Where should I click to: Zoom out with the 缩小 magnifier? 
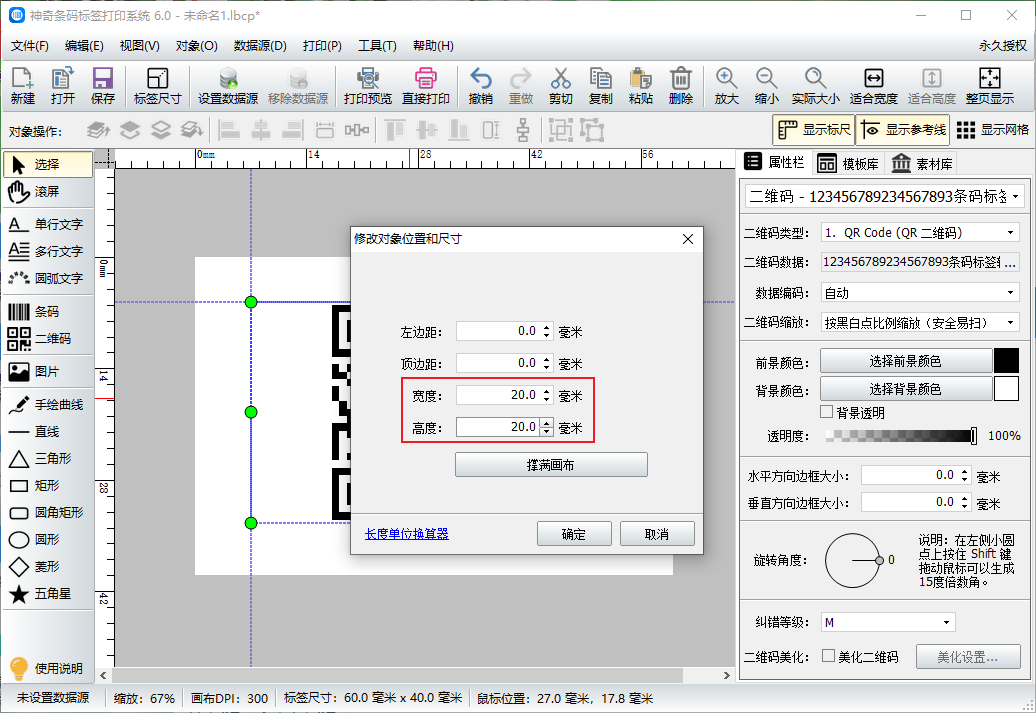(x=766, y=86)
